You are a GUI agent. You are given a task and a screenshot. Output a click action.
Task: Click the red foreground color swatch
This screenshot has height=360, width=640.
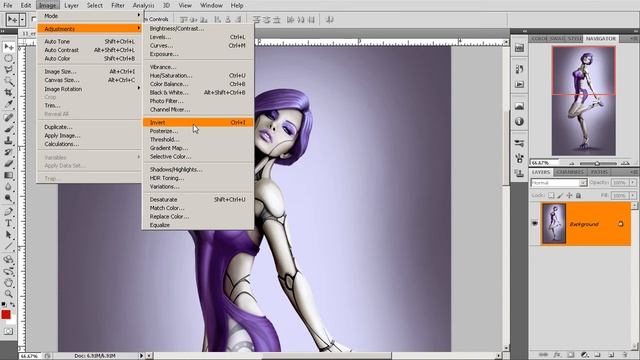coord(6,314)
